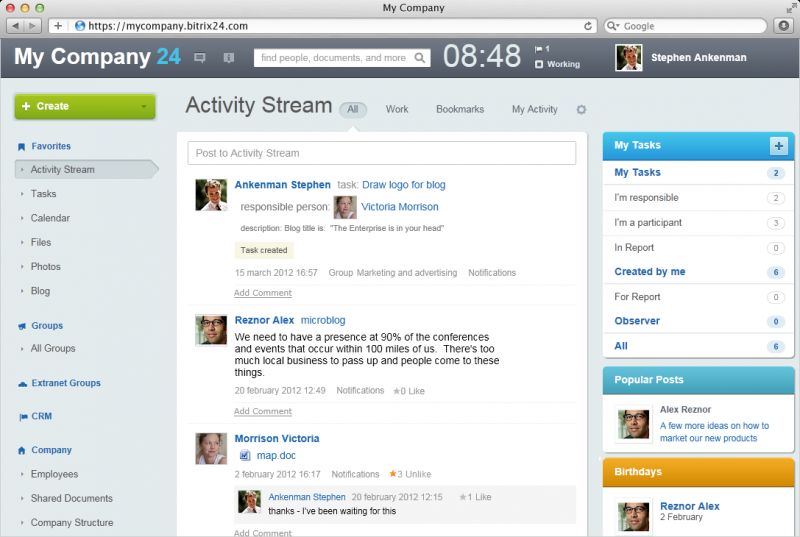Open Company Structure in sidebar
The image size is (800, 537).
(72, 523)
